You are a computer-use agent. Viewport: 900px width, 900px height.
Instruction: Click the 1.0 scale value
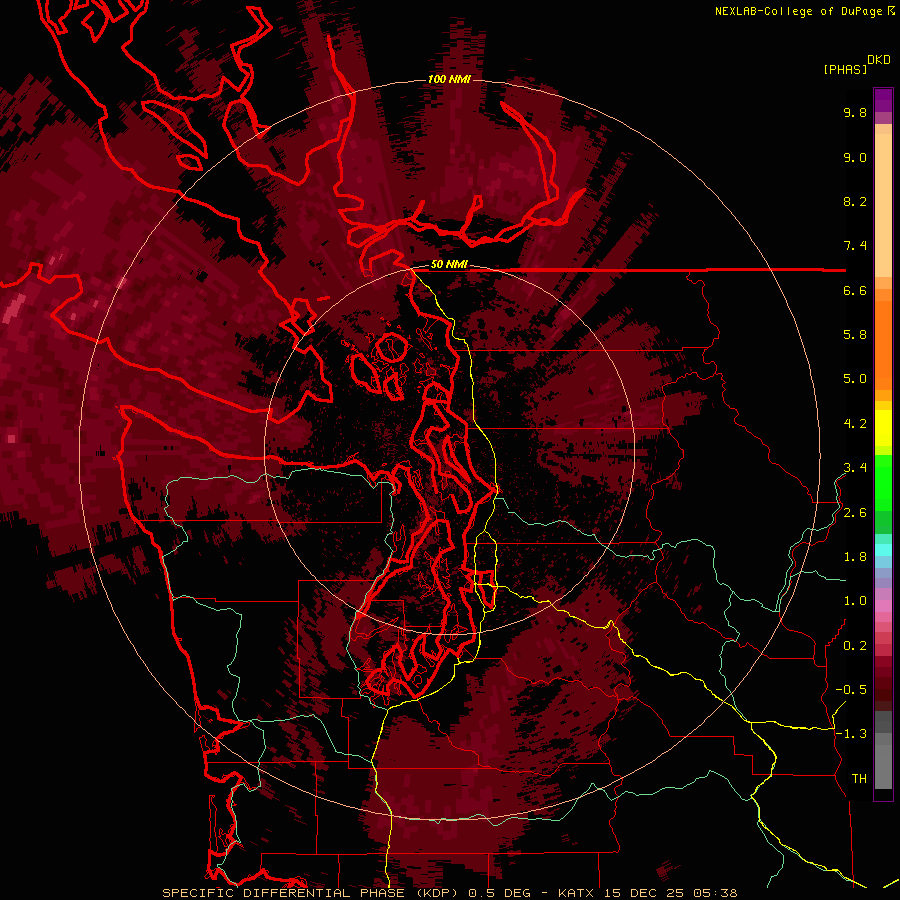pos(855,601)
